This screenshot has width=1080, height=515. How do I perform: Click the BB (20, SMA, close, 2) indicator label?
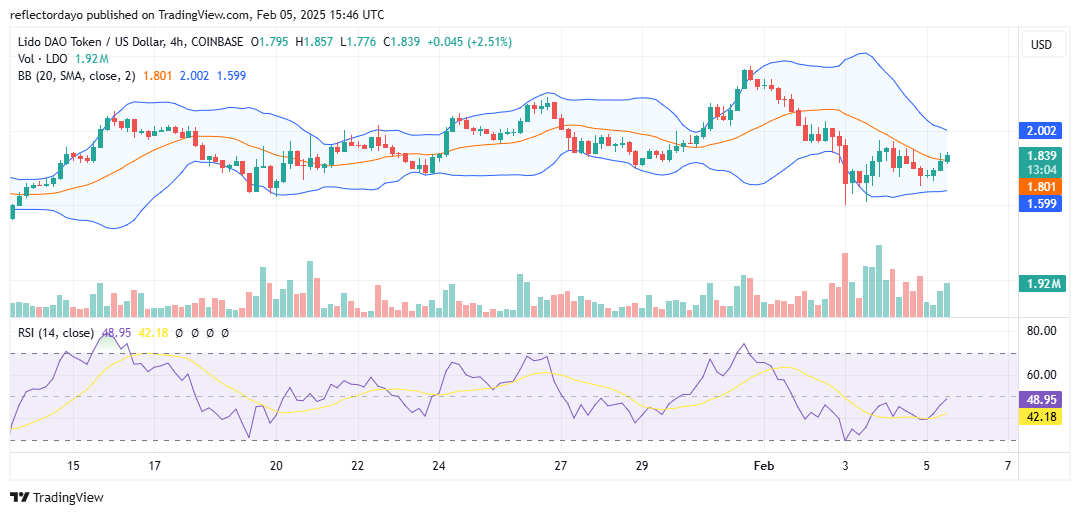[x=76, y=76]
